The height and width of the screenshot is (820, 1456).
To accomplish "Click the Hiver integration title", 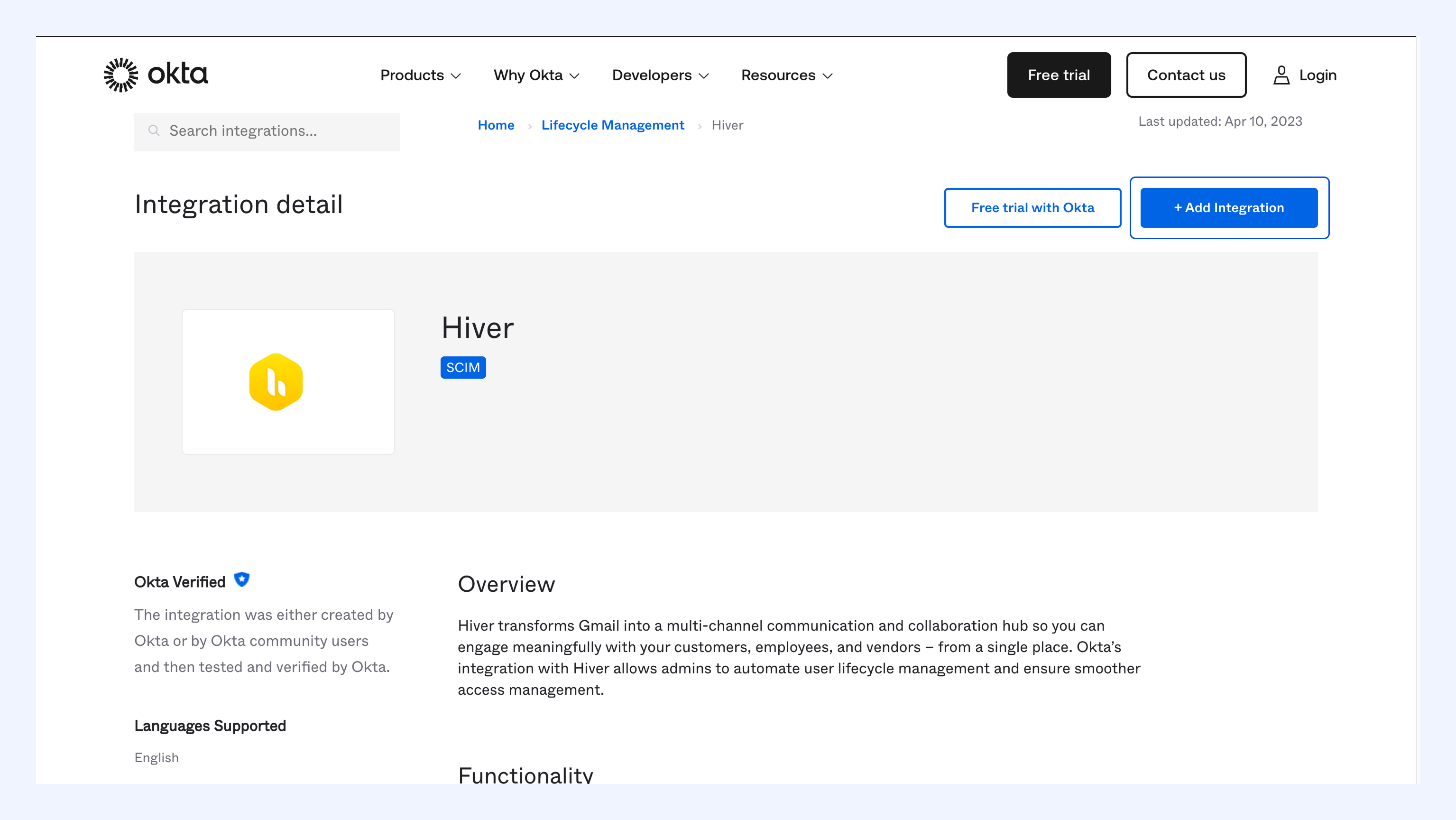I will pyautogui.click(x=478, y=328).
